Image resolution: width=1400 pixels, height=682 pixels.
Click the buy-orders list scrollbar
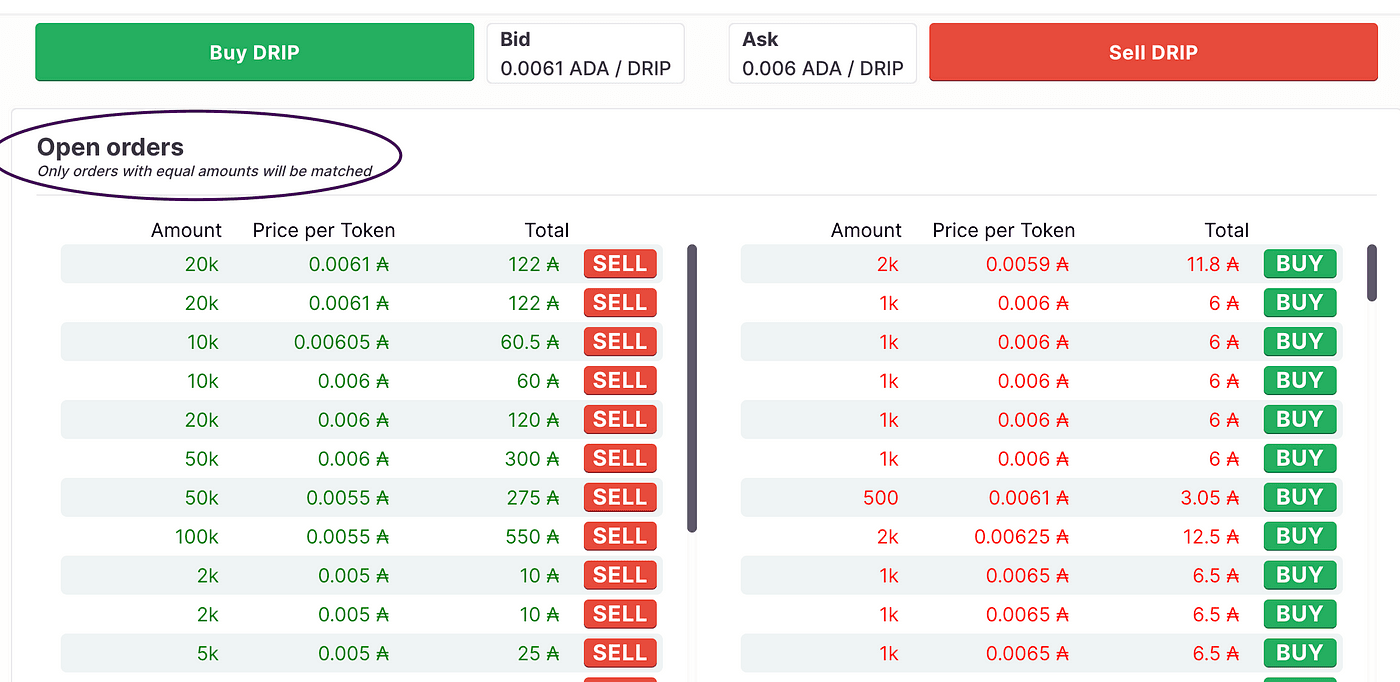coord(692,388)
